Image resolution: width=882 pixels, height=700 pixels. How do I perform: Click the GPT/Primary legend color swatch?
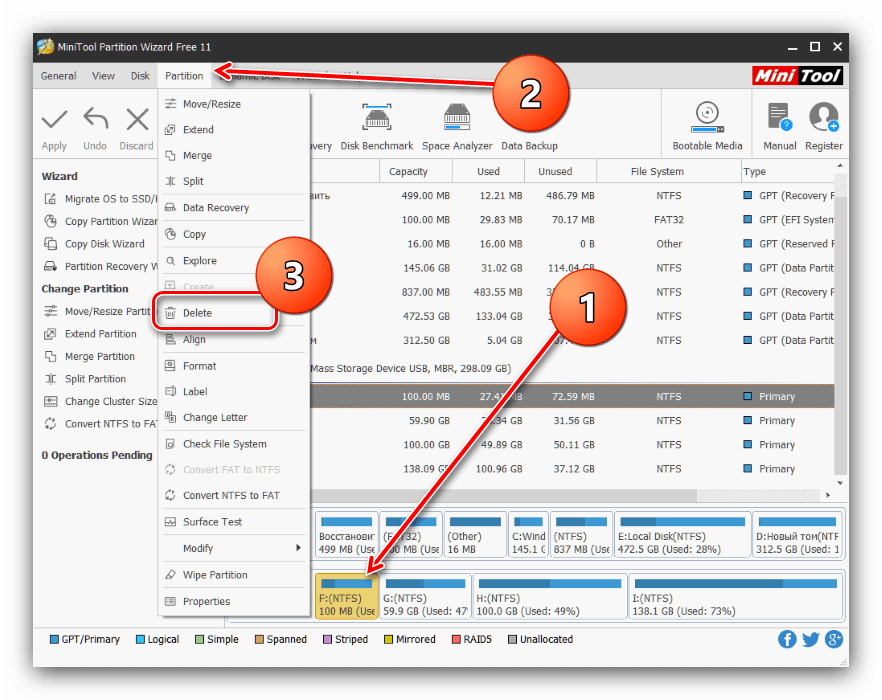(55, 639)
